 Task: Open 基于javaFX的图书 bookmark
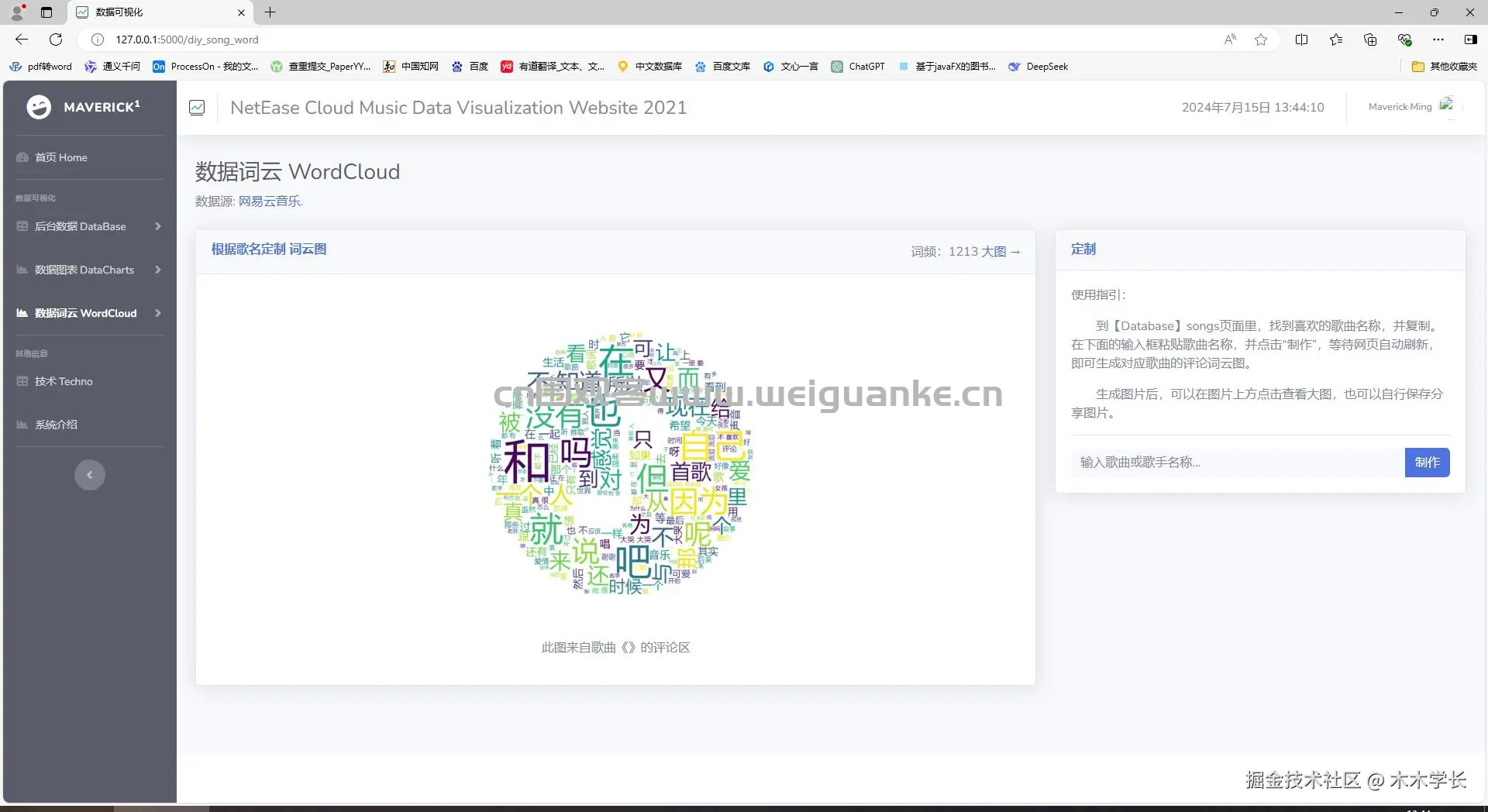(947, 67)
